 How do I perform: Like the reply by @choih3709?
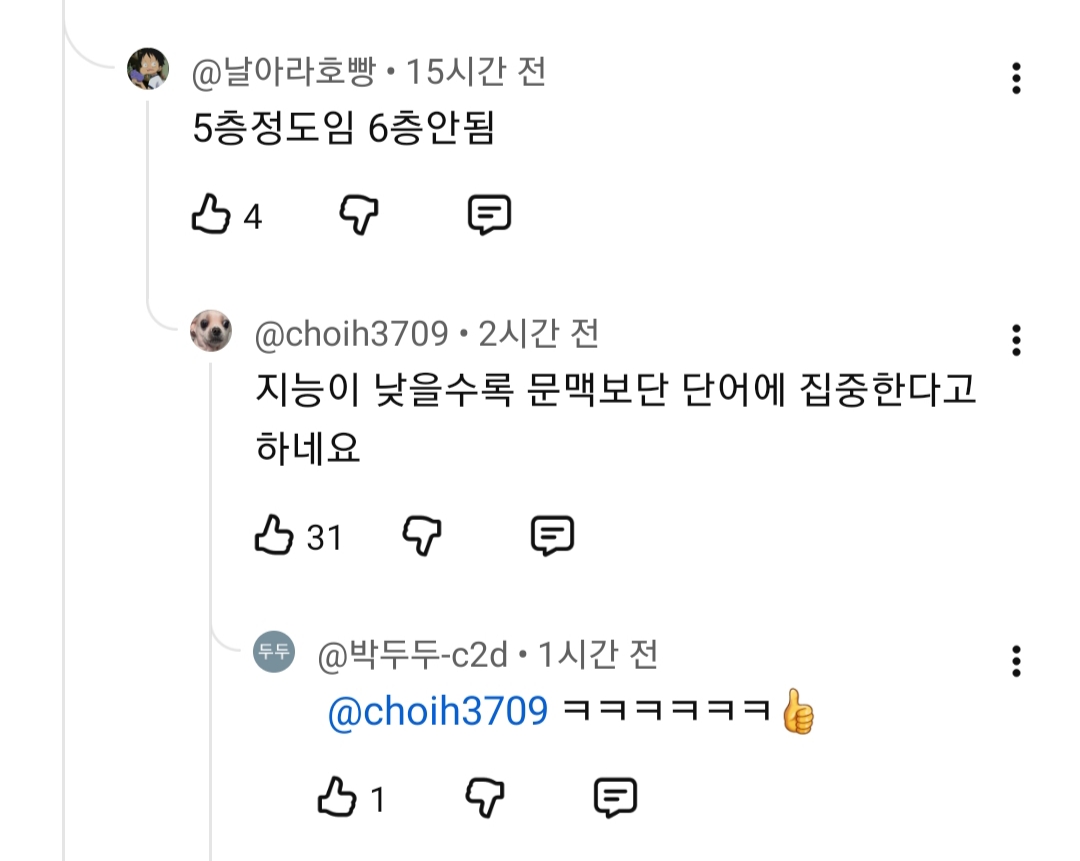[x=274, y=537]
